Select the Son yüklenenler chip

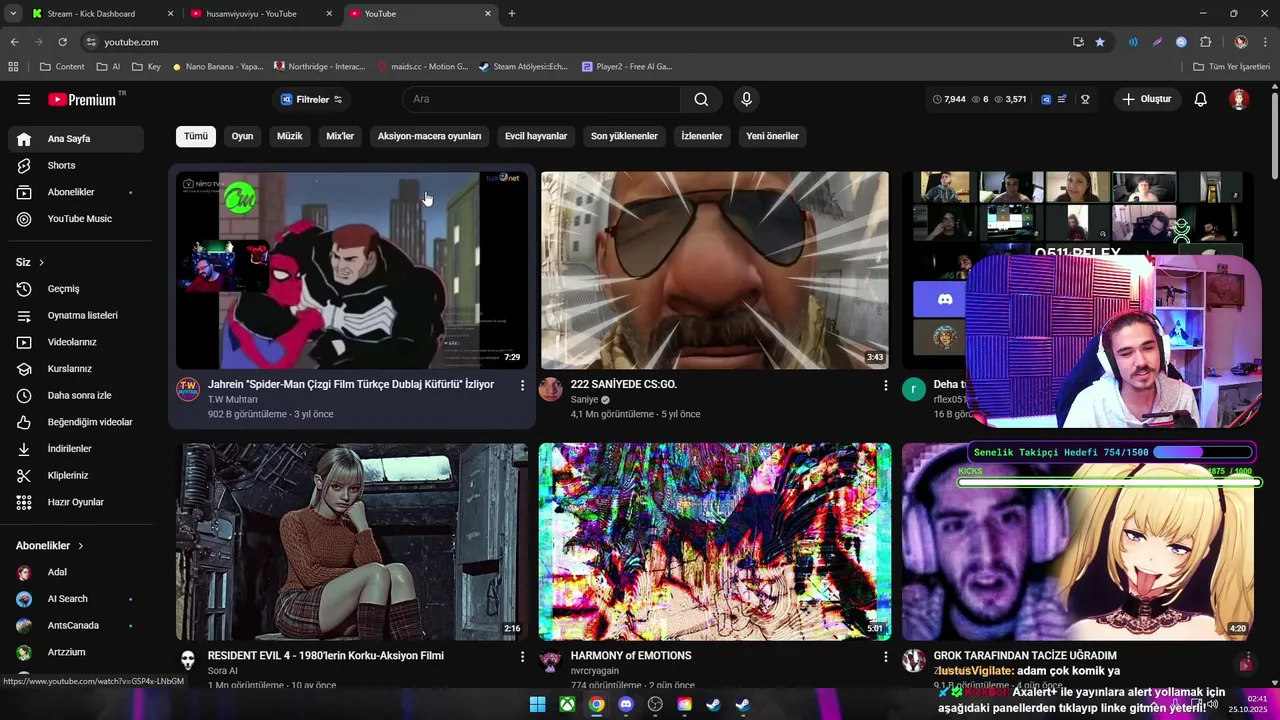[624, 136]
